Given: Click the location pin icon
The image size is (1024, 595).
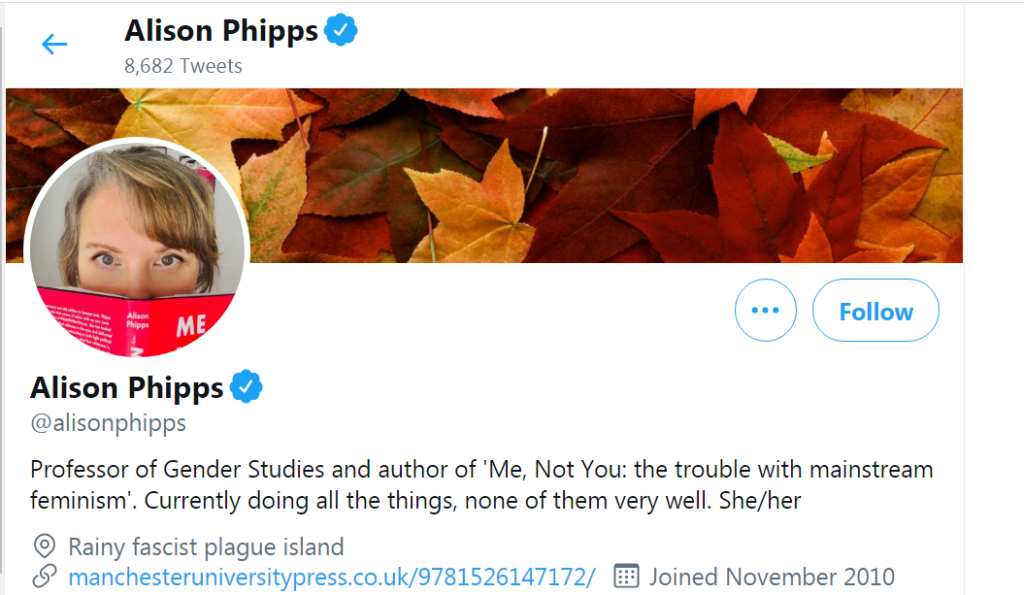Looking at the screenshot, I should tap(44, 546).
